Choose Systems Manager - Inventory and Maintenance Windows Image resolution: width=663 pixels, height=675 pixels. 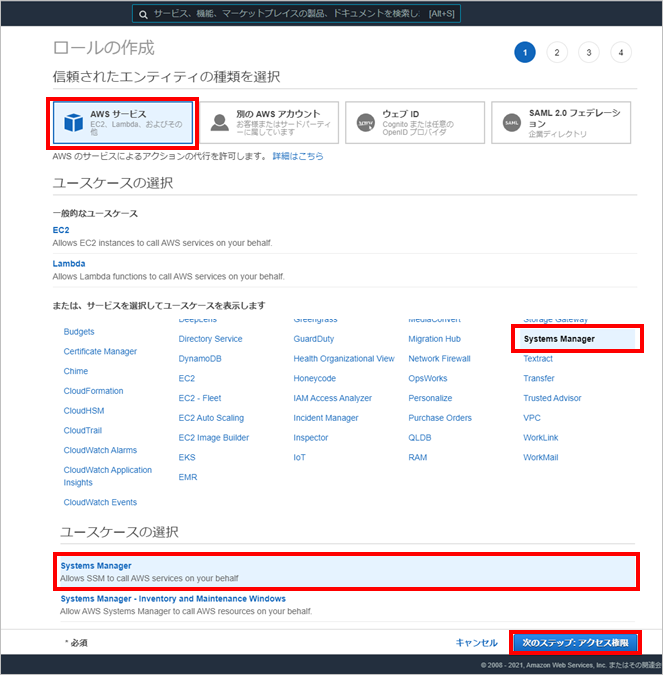(173, 599)
